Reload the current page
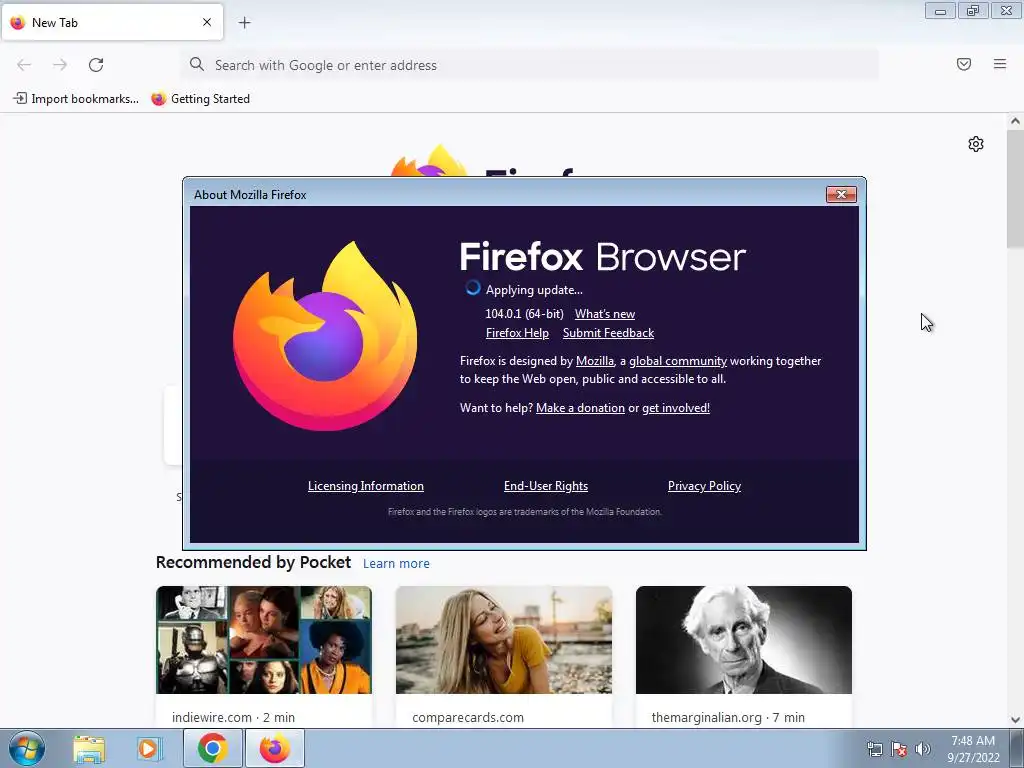This screenshot has height=768, width=1024. [96, 65]
